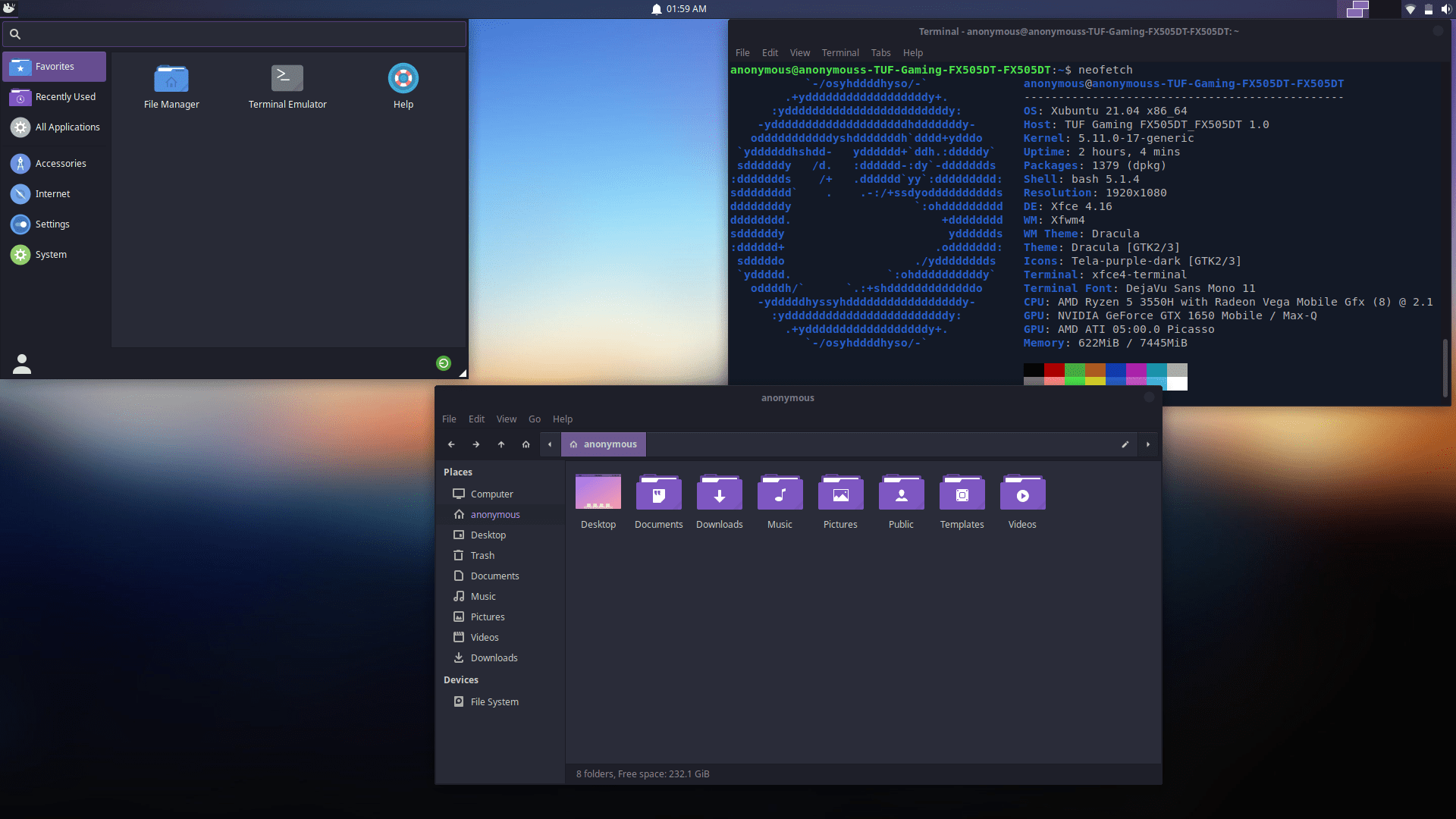
Task: Click the network icon in system tray
Action: (1410, 9)
